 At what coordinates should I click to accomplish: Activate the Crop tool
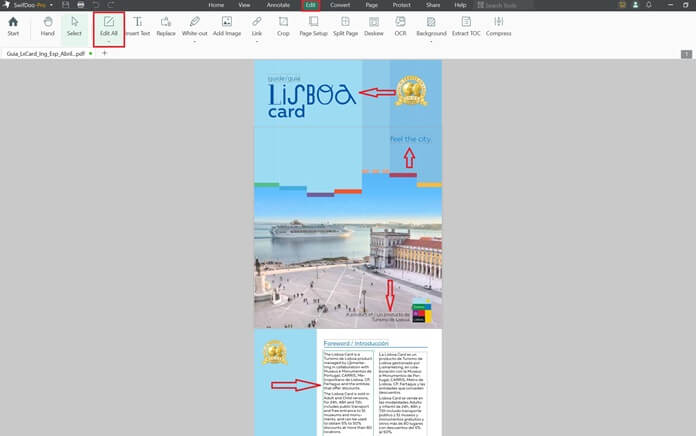pyautogui.click(x=283, y=26)
